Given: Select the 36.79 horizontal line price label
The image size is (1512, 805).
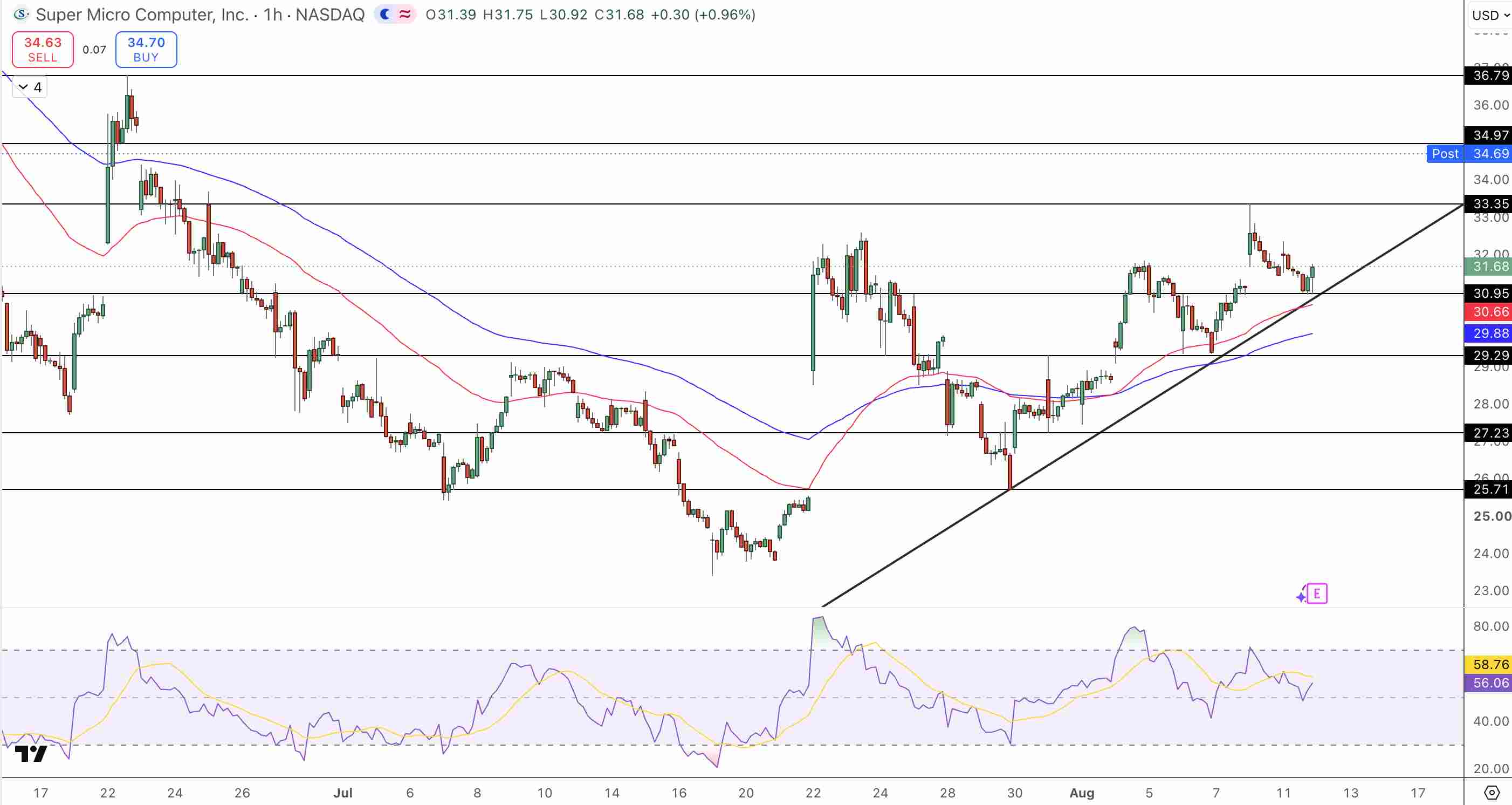Looking at the screenshot, I should tap(1488, 76).
